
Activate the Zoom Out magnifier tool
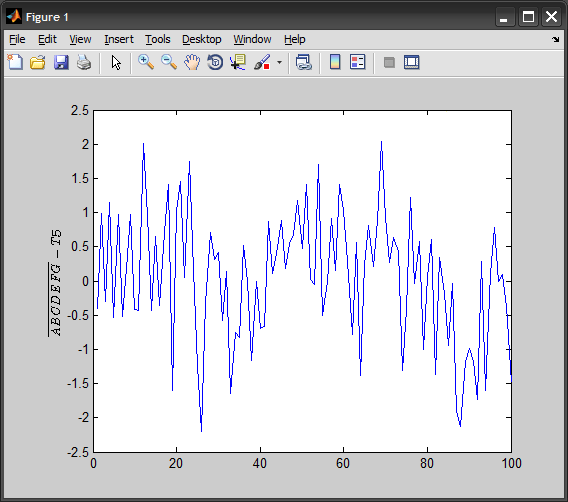pos(169,62)
